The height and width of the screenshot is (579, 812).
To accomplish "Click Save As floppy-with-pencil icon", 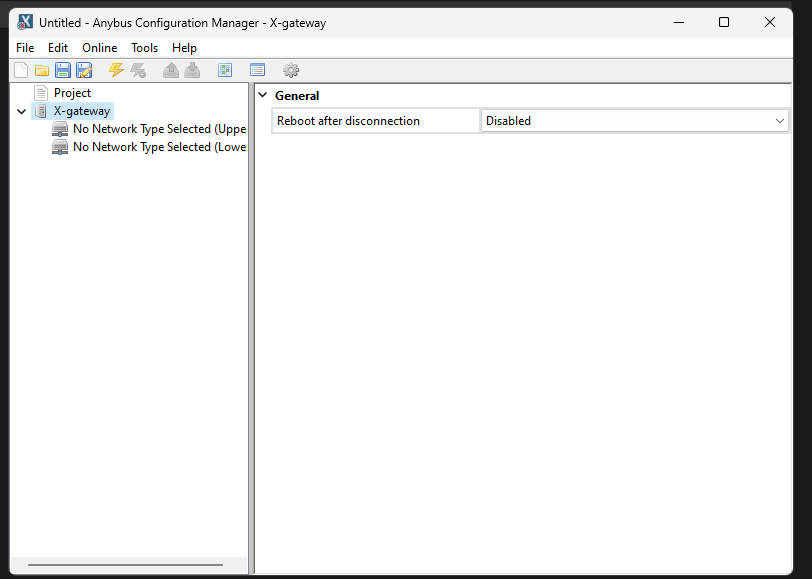I will point(84,70).
